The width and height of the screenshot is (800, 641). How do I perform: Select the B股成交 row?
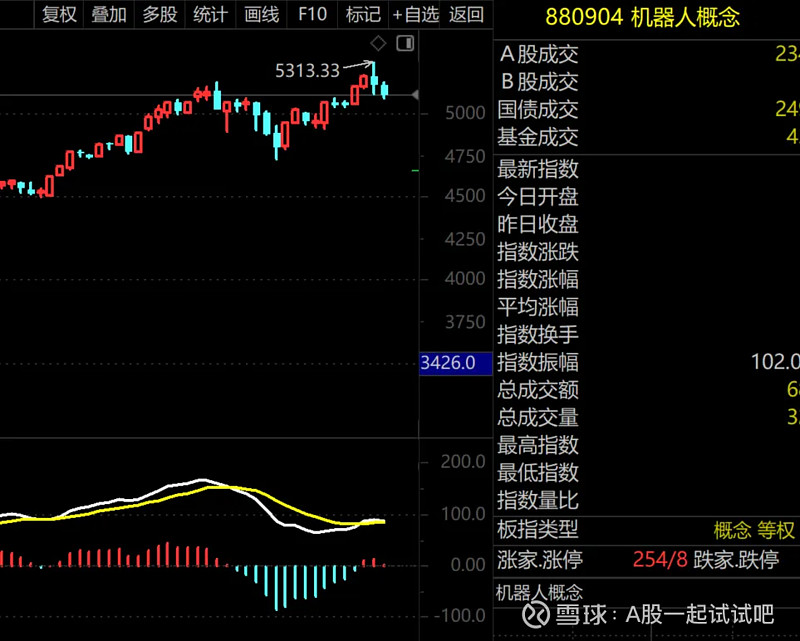tap(646, 82)
